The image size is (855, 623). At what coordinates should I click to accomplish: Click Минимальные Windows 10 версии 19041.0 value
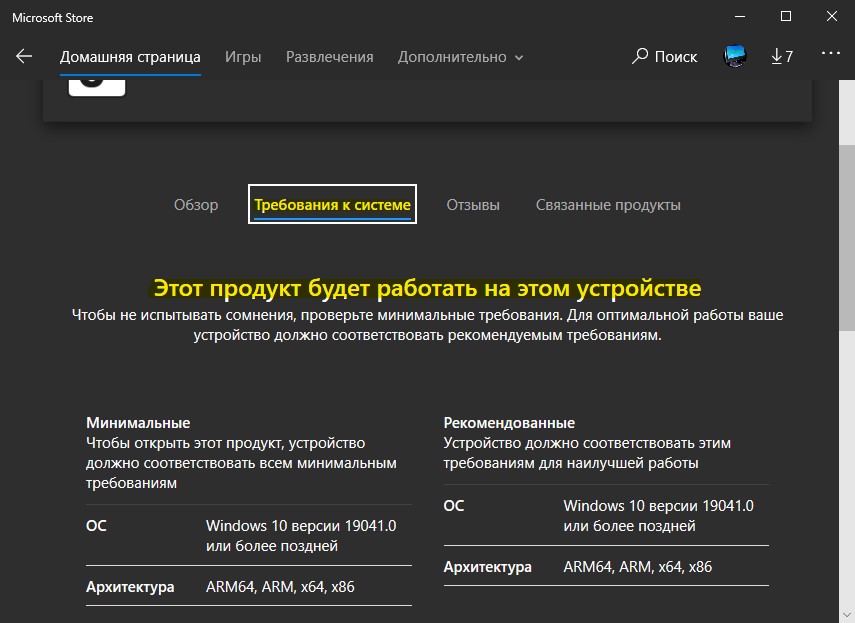[x=301, y=536]
